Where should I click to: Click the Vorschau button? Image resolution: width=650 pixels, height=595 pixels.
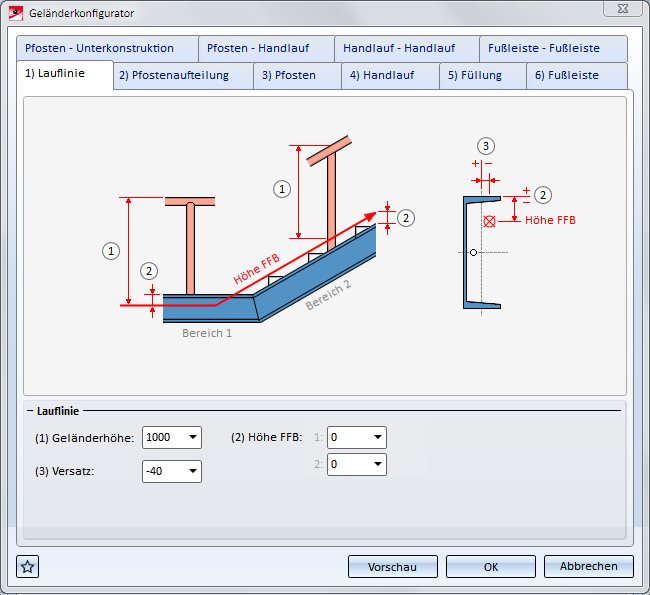(393, 566)
